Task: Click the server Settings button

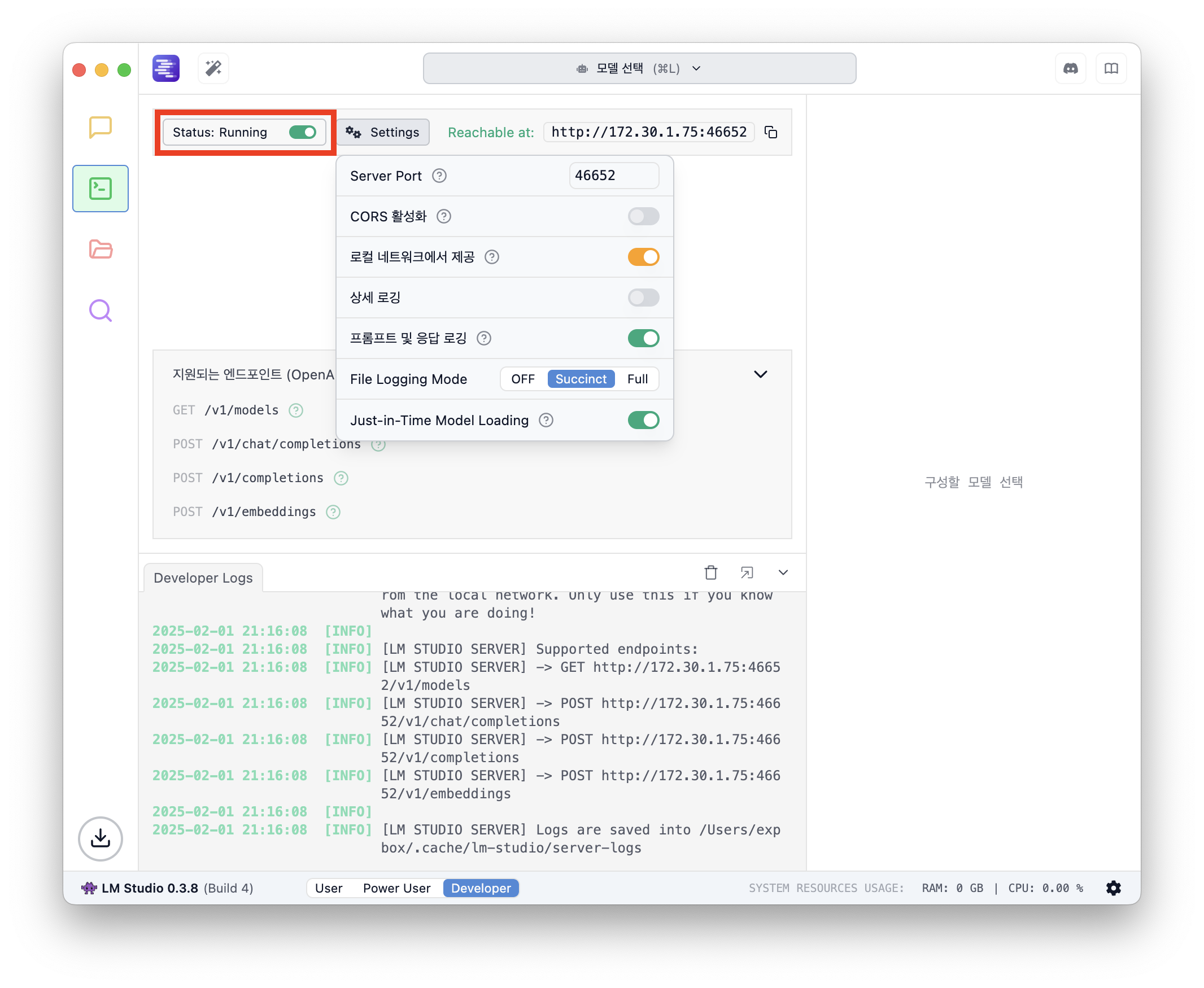Action: [x=383, y=132]
